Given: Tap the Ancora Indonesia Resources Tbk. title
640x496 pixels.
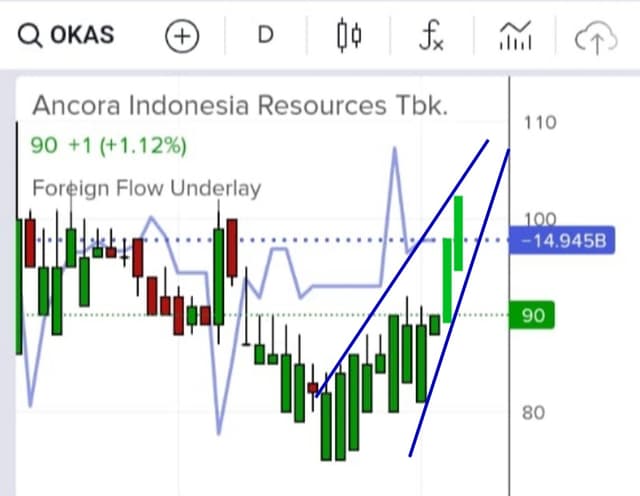Looking at the screenshot, I should [240, 105].
